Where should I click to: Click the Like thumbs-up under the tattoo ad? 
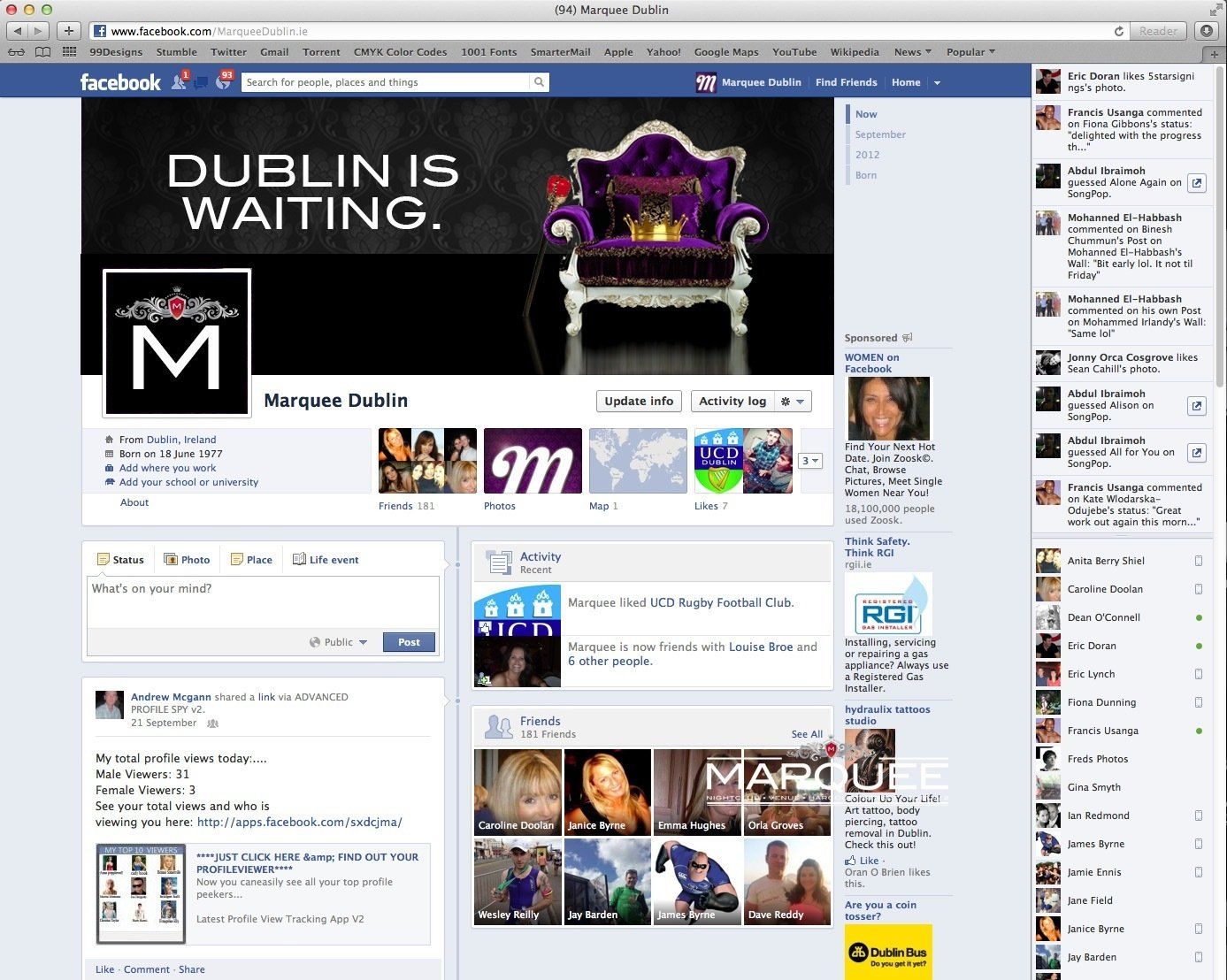(850, 861)
